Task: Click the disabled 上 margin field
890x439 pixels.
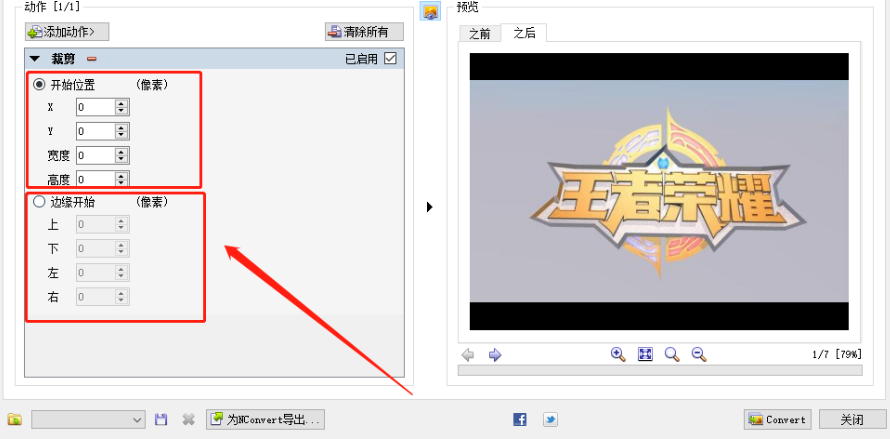Action: (x=103, y=224)
